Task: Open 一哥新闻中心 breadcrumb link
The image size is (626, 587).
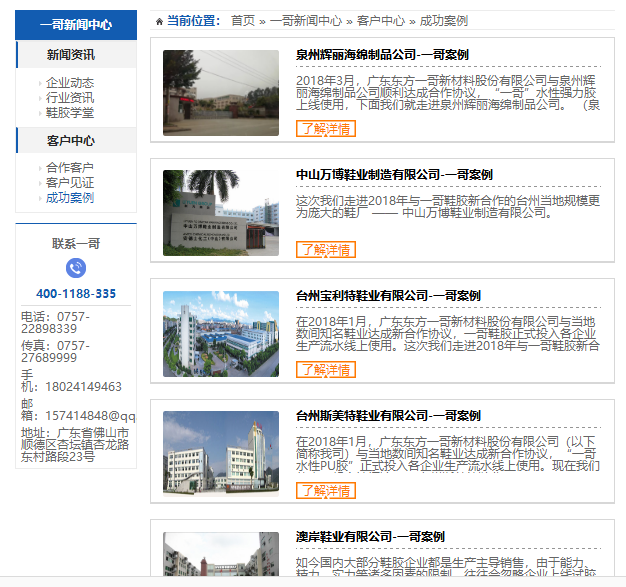Action: (306, 21)
